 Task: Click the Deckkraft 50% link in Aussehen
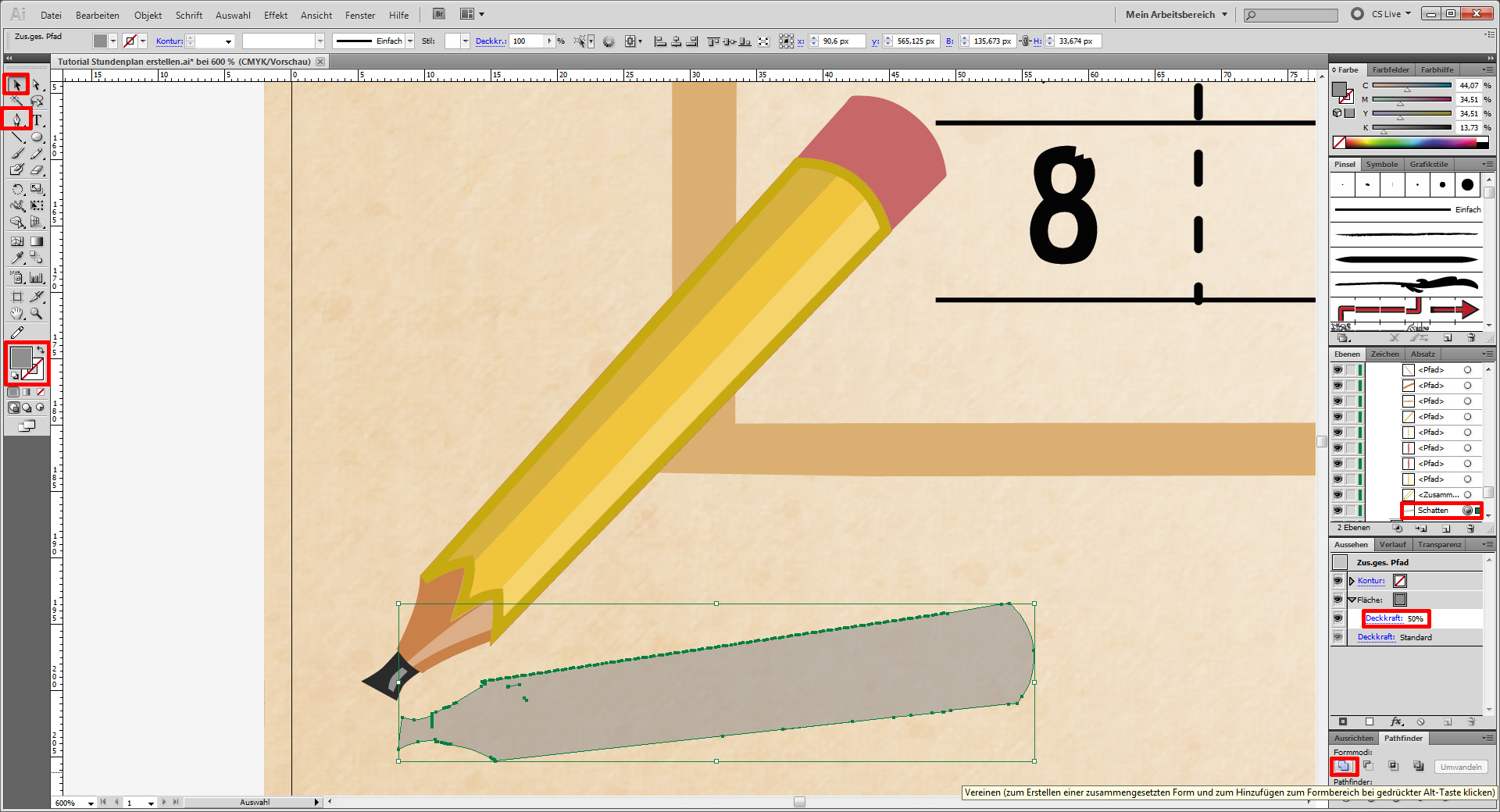pyautogui.click(x=1384, y=618)
